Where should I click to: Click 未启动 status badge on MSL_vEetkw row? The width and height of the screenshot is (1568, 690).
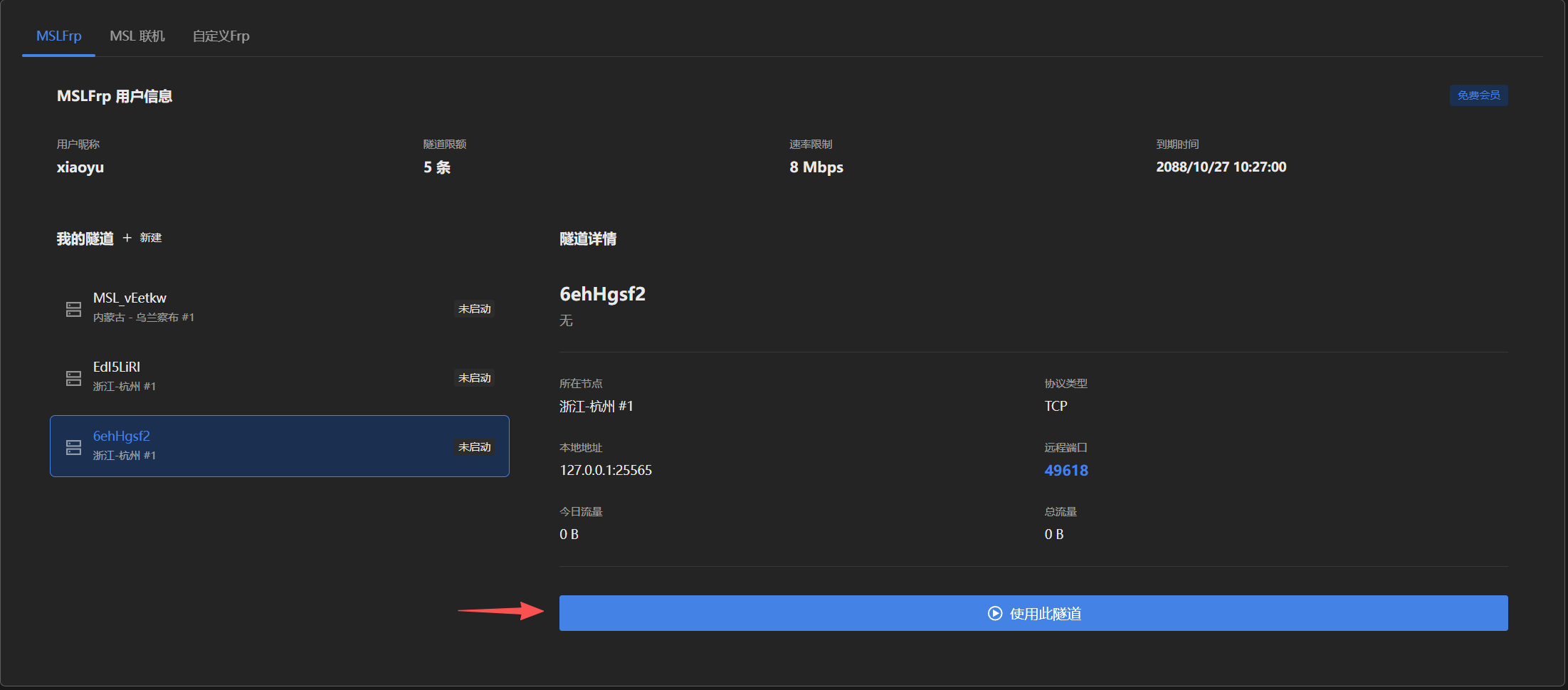(474, 309)
